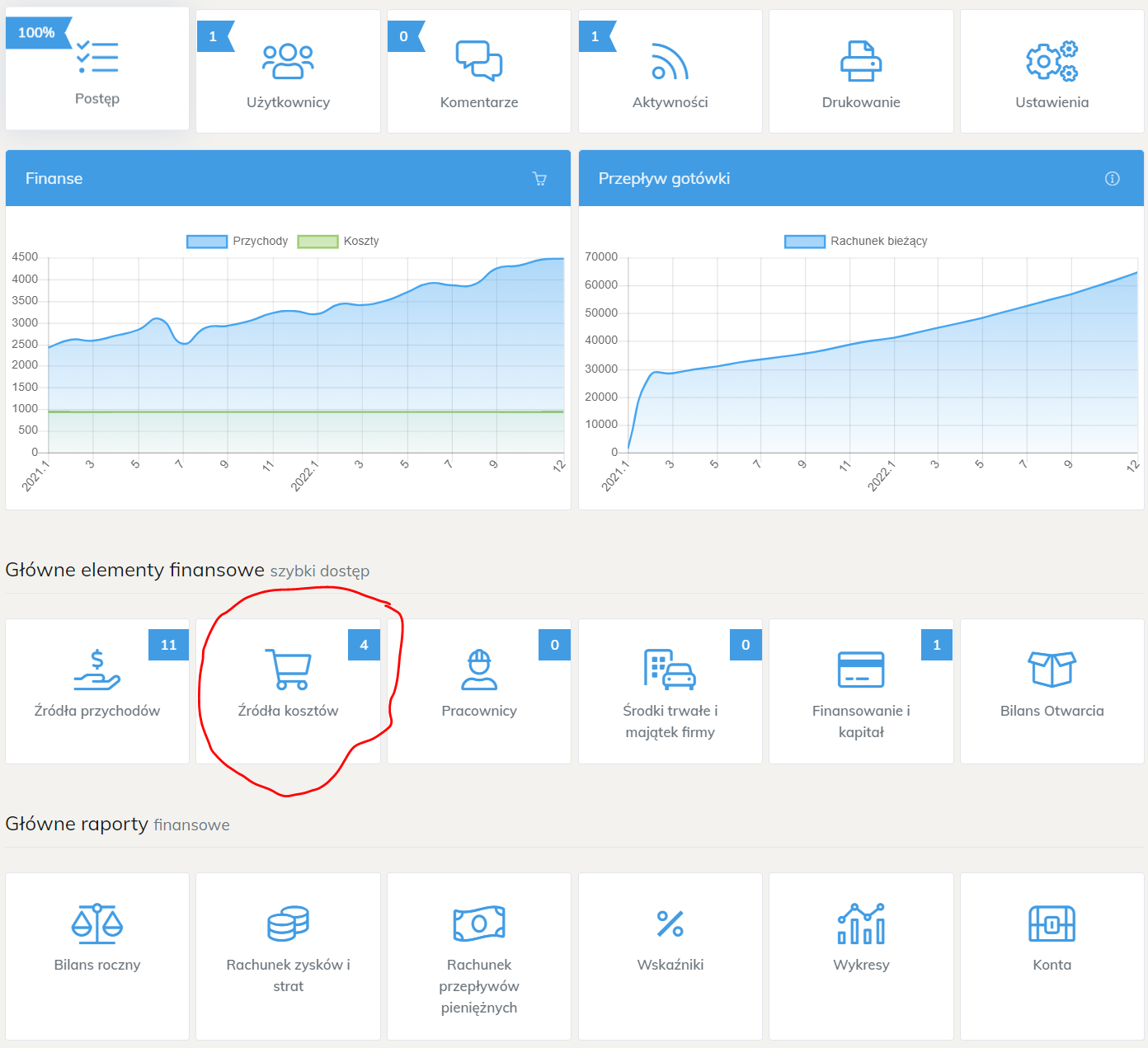This screenshot has width=1148, height=1048.
Task: Open Finansowanie i kapitał credit card icon
Action: pos(861,670)
